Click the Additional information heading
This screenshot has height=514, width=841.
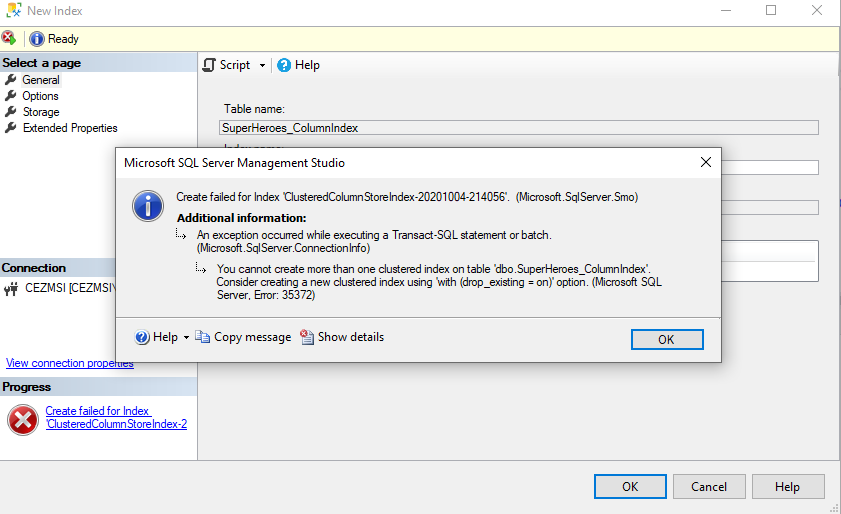pyautogui.click(x=241, y=218)
